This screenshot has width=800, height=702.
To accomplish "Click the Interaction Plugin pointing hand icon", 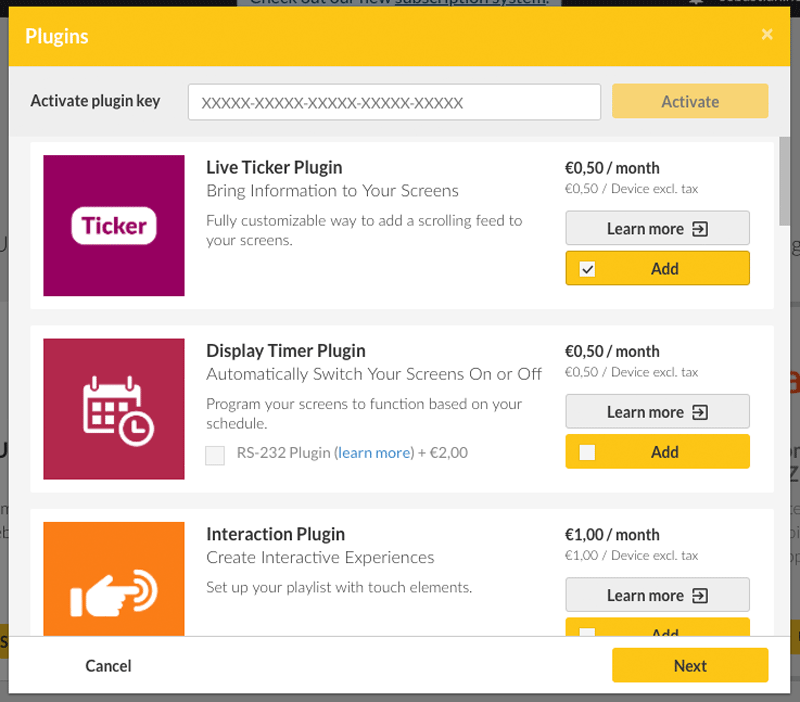I will 114,593.
